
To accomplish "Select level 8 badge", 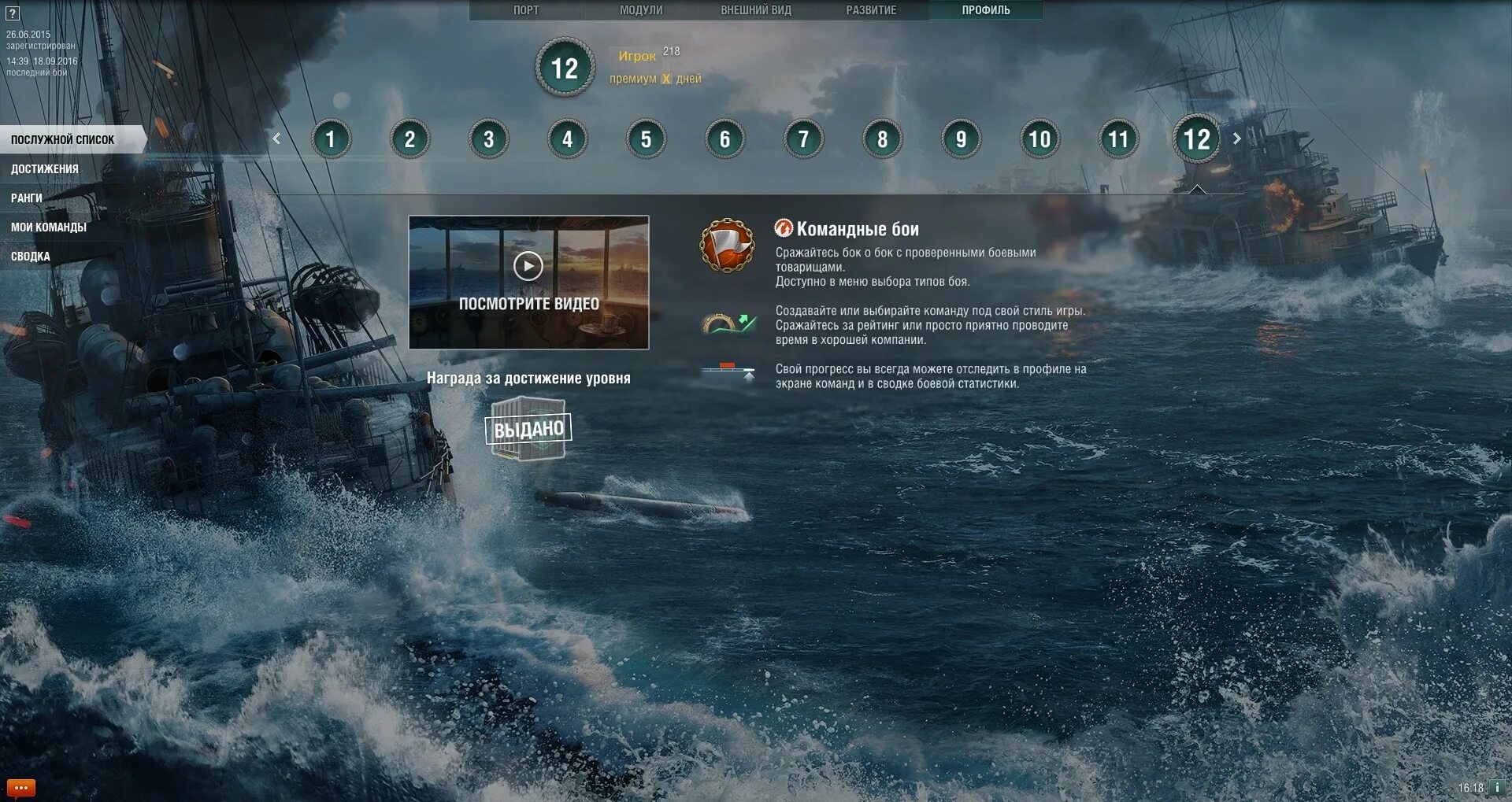I will pyautogui.click(x=882, y=139).
